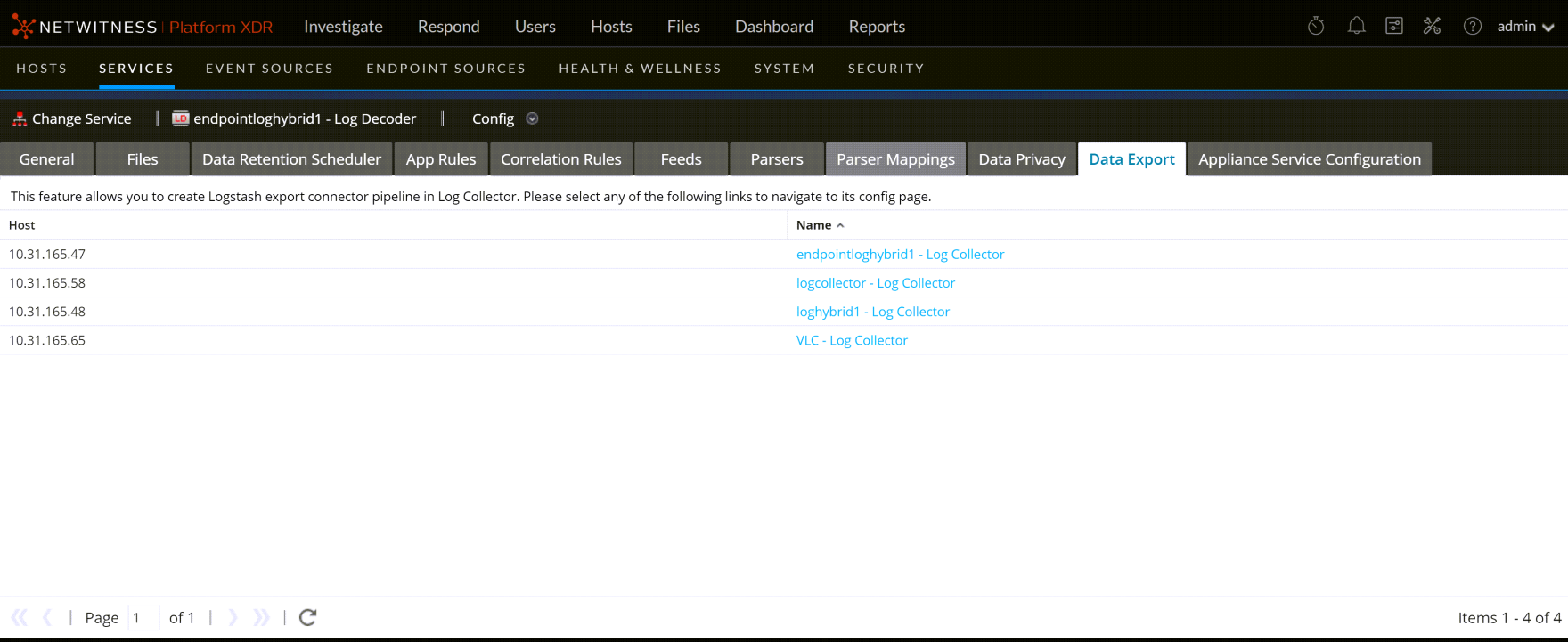Click the NetWitness logo
Screen dimensions: 1568x642
pyautogui.click(x=143, y=27)
